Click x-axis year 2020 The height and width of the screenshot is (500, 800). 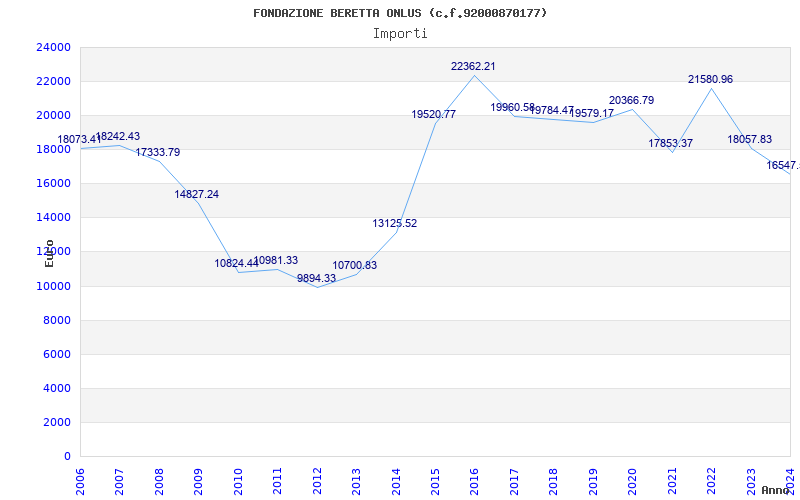[633, 482]
